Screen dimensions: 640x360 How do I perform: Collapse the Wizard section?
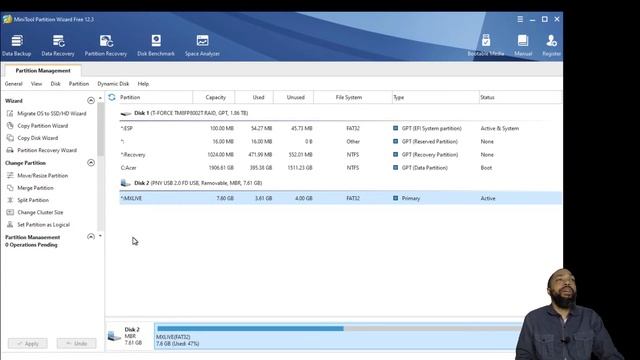pos(91,100)
